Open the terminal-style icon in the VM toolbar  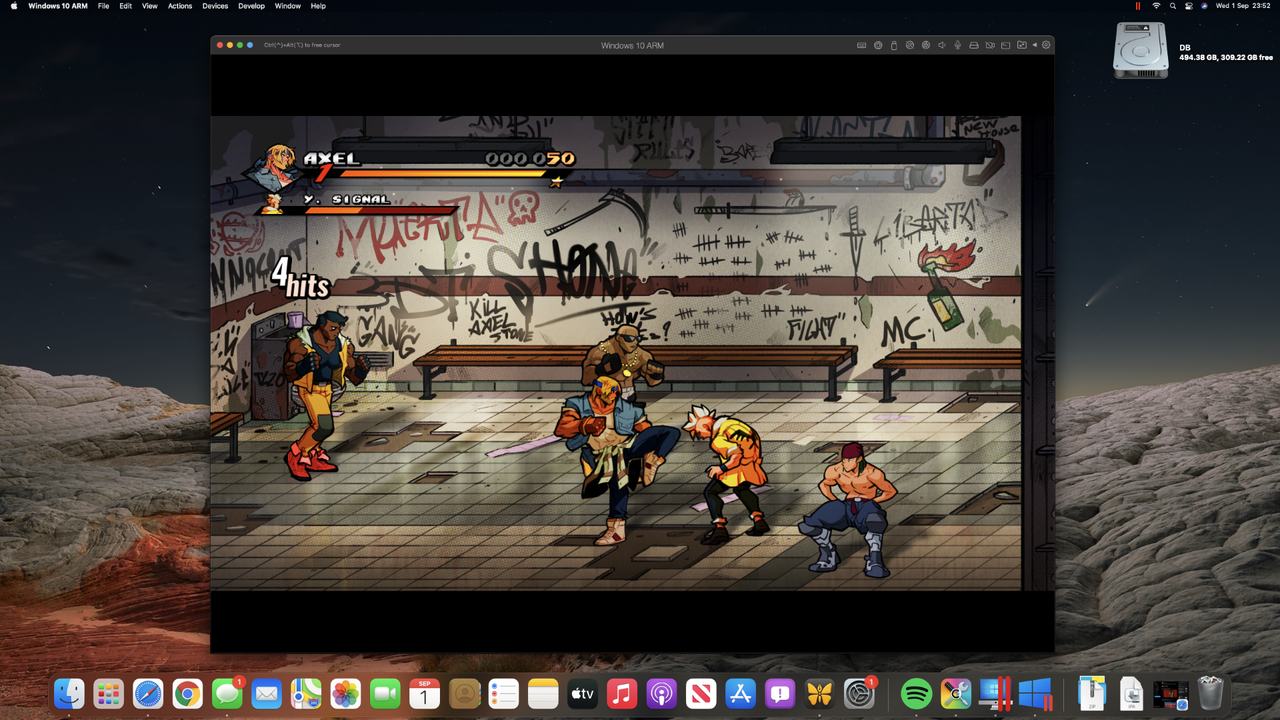click(x=1005, y=45)
